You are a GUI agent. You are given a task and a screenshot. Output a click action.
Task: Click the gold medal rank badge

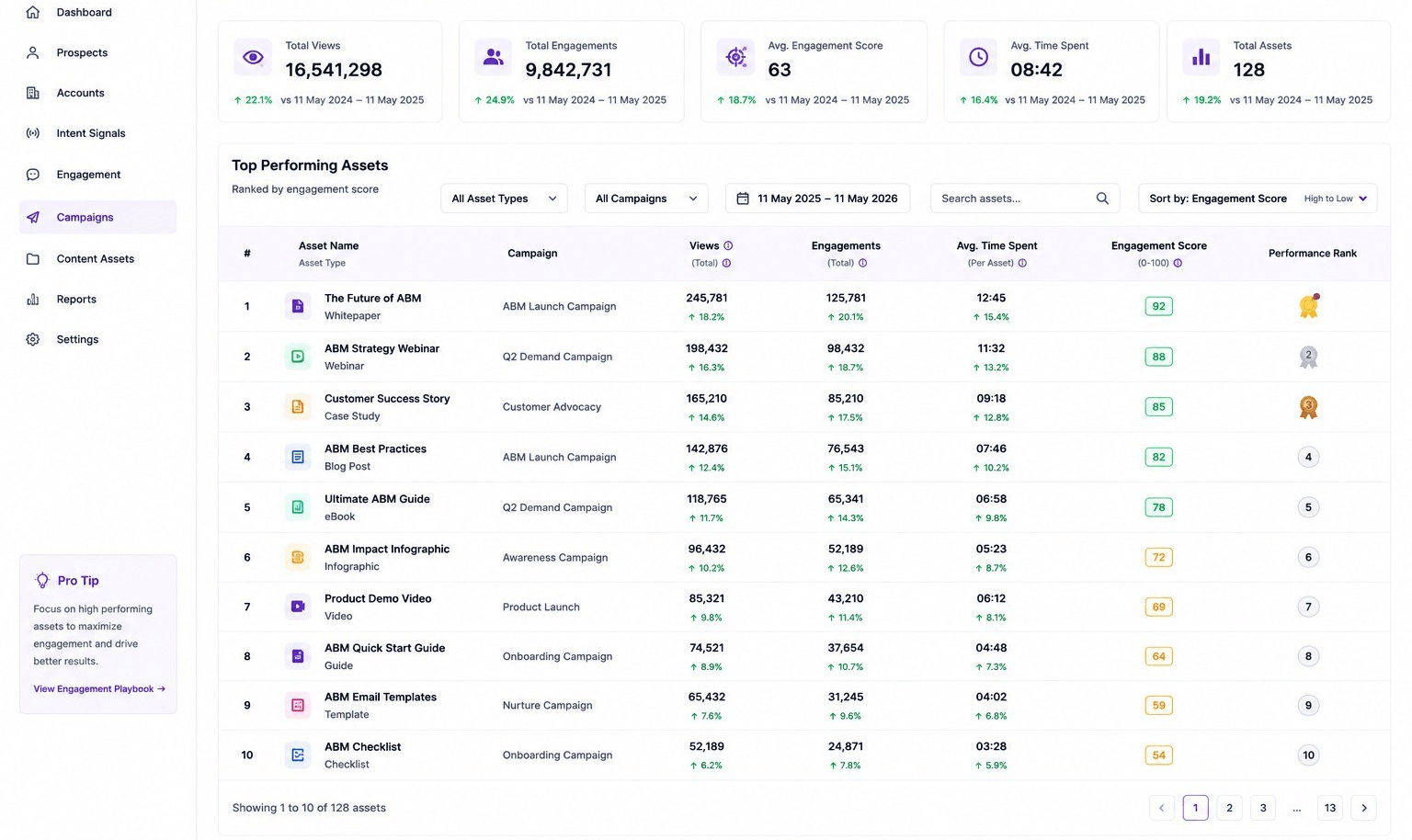tap(1308, 306)
